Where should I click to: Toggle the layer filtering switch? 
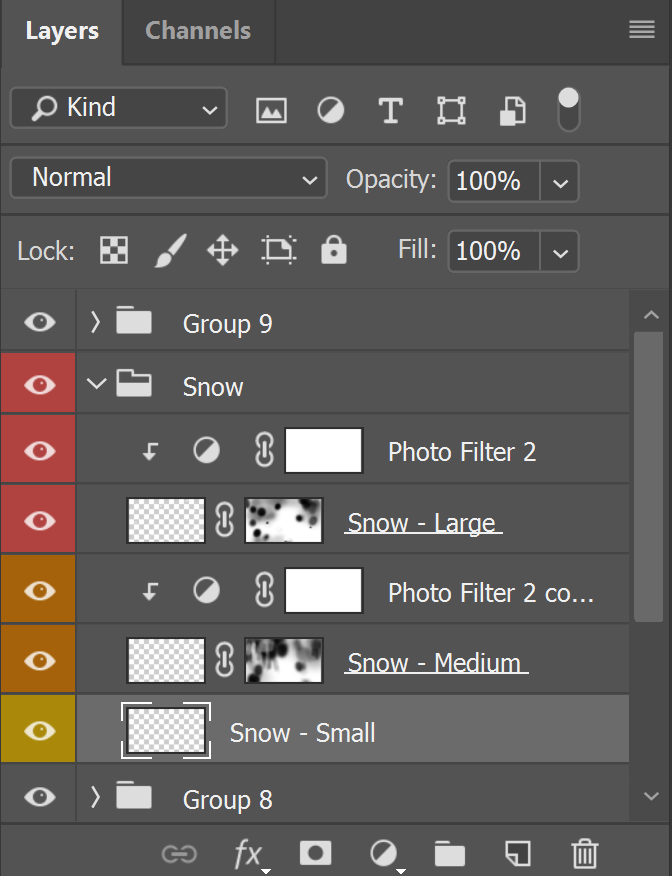(x=569, y=110)
